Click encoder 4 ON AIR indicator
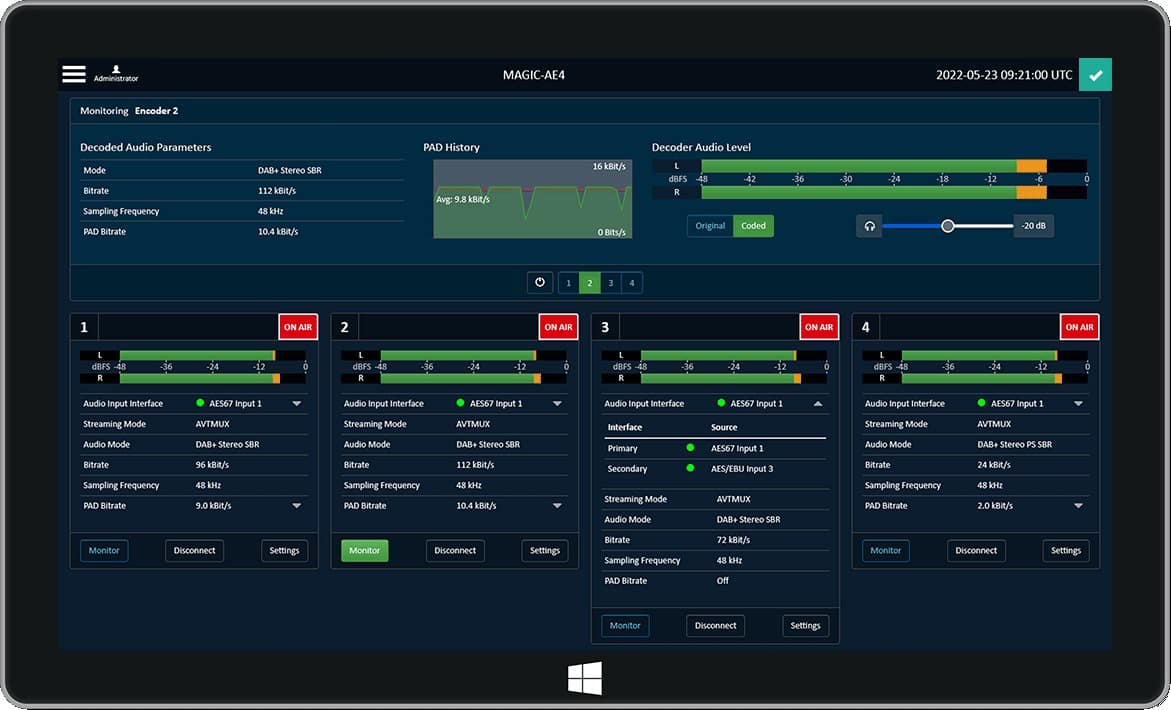The width and height of the screenshot is (1171, 710). [1079, 327]
